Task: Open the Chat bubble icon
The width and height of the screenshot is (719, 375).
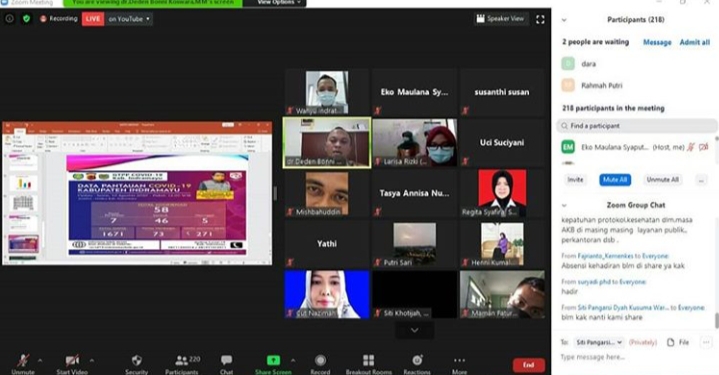Action: [x=226, y=360]
